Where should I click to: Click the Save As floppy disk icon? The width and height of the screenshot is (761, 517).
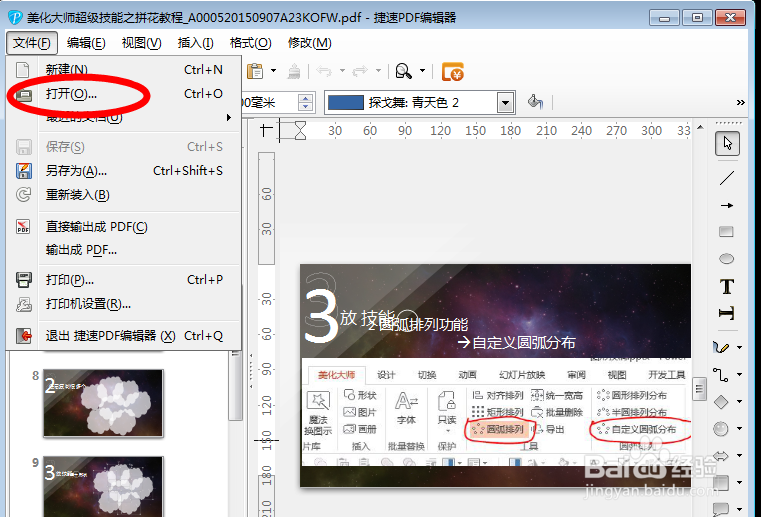[x=23, y=171]
